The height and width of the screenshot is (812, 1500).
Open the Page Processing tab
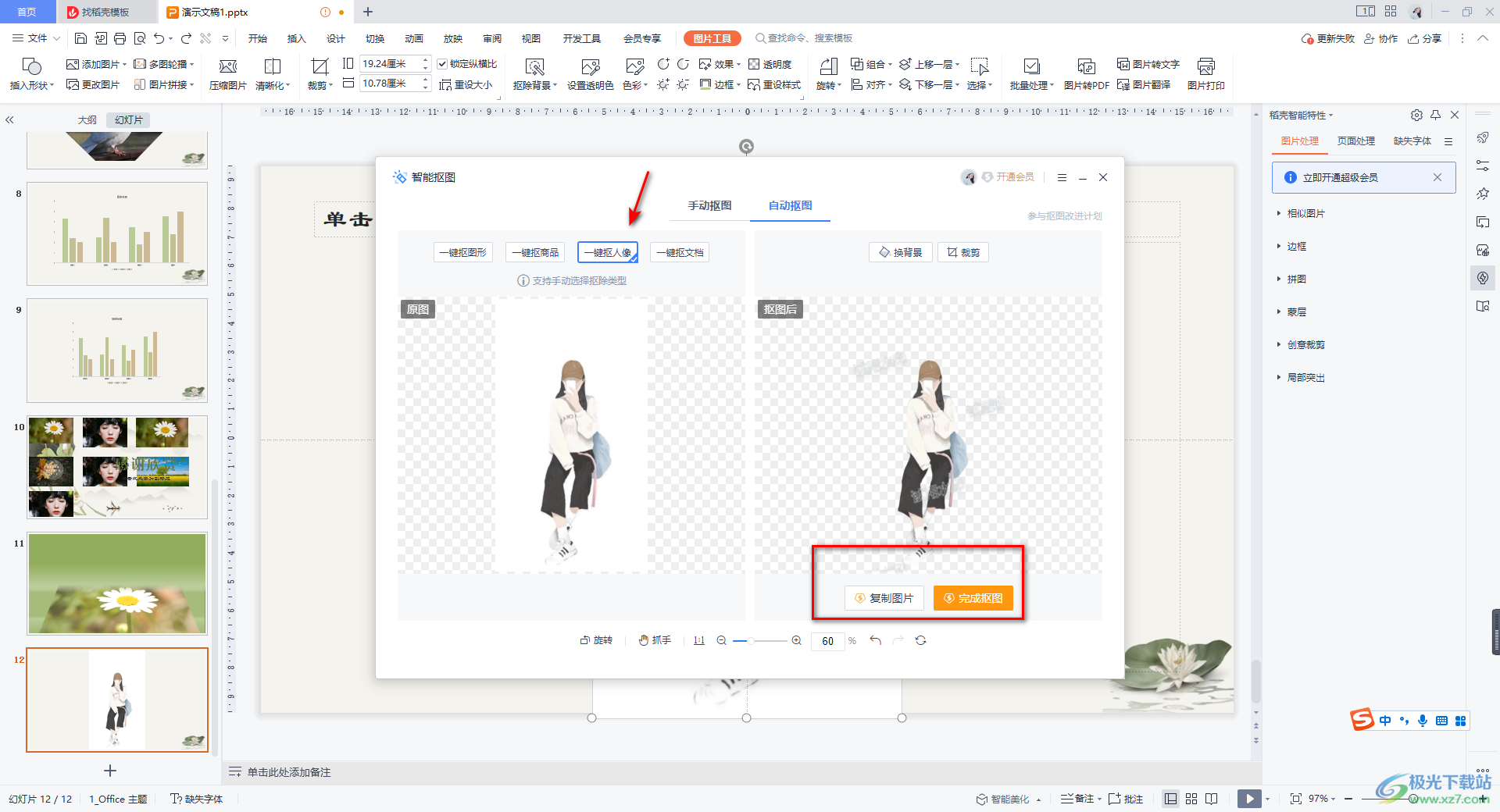pyautogui.click(x=1355, y=141)
